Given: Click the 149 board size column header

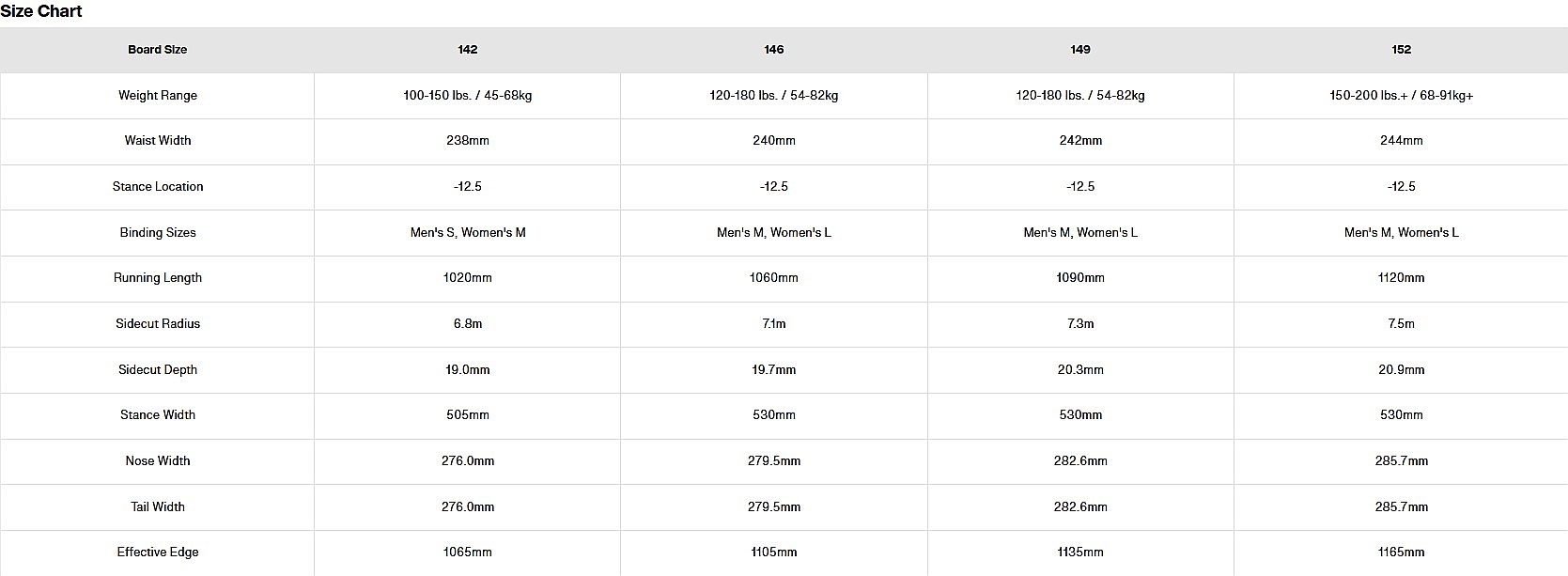Looking at the screenshot, I should click(1080, 50).
